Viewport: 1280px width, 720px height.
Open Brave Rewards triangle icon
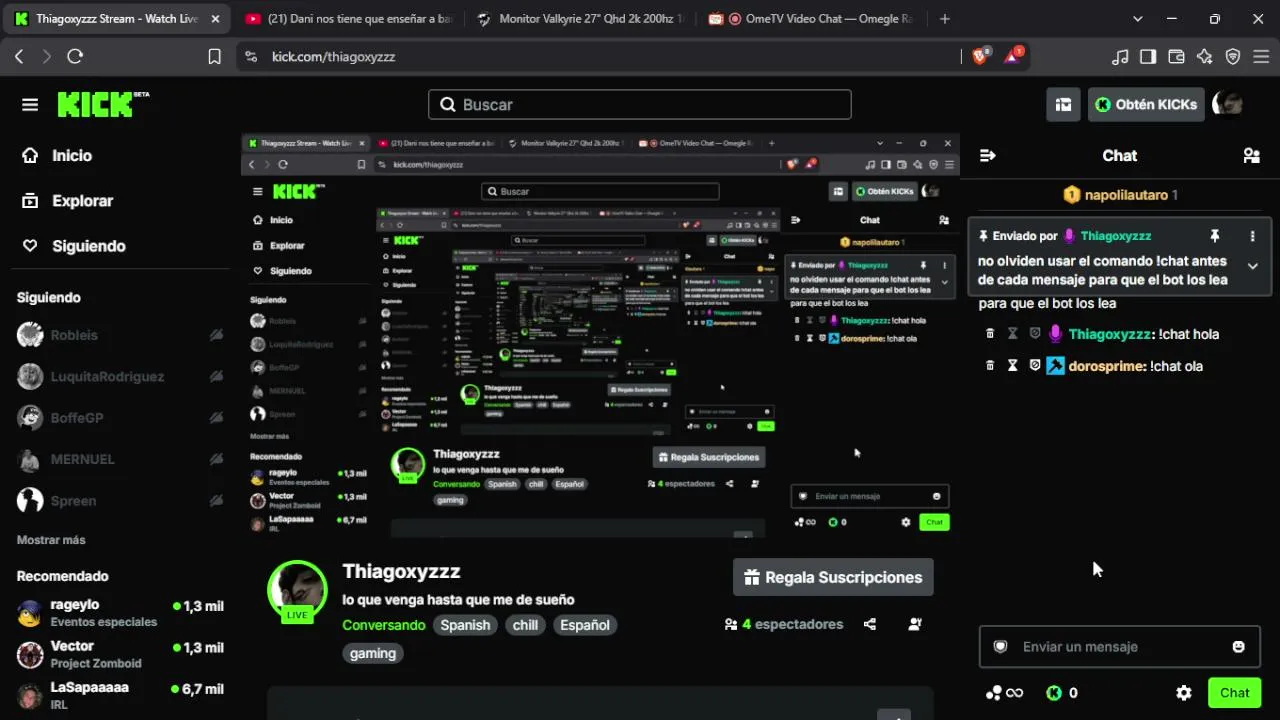1014,56
